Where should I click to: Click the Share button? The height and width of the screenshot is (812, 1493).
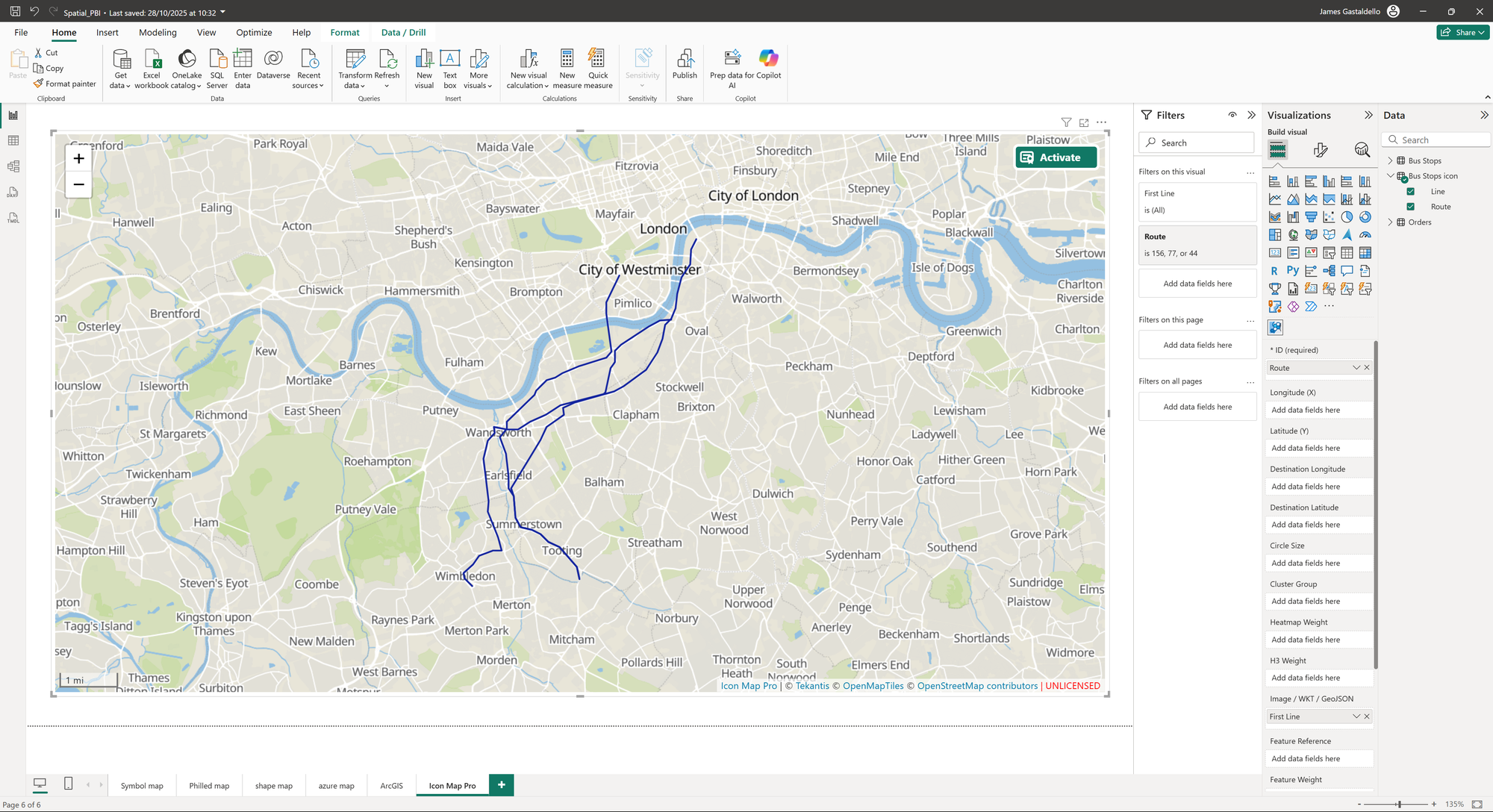(1462, 33)
